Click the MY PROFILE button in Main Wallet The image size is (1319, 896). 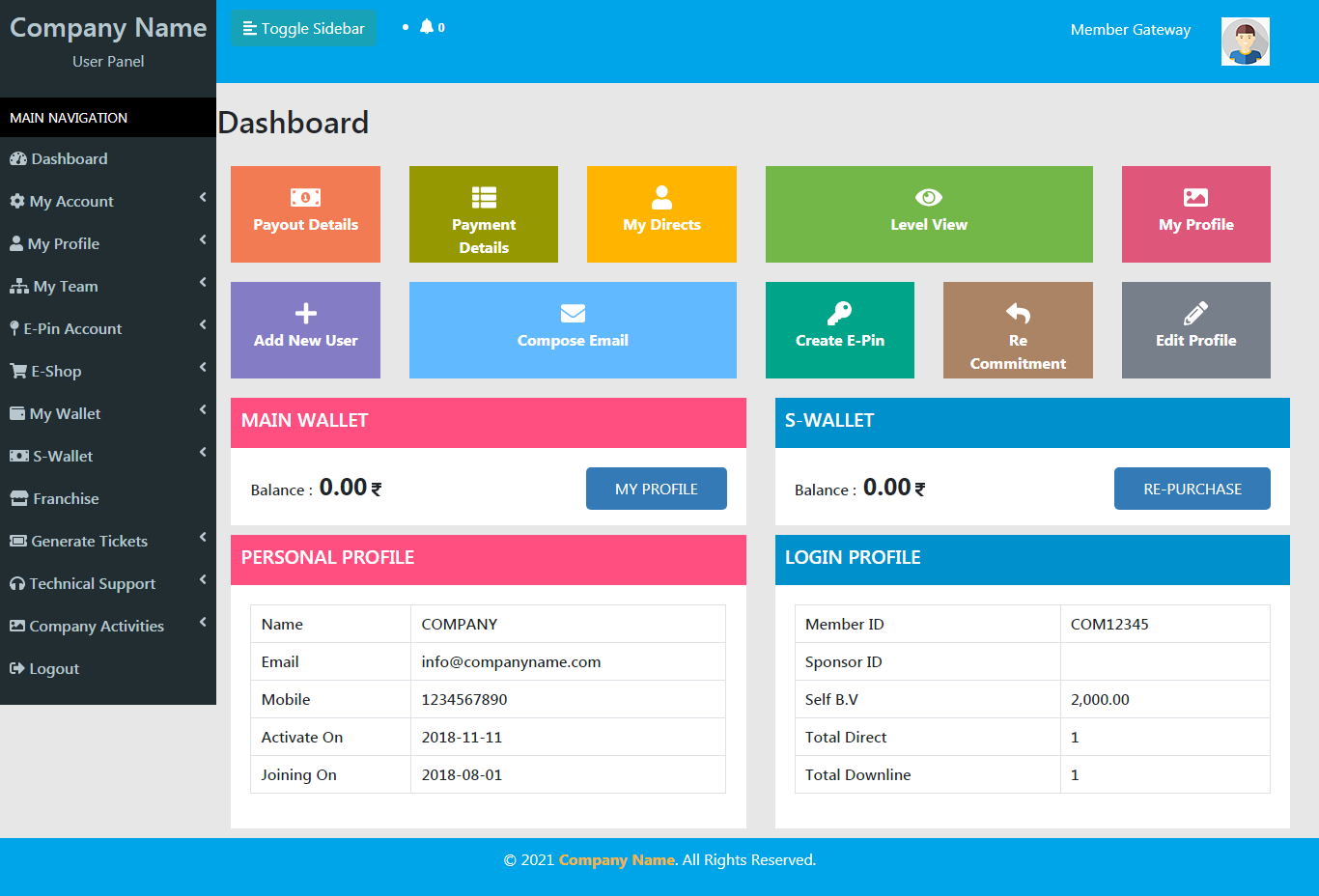click(656, 489)
